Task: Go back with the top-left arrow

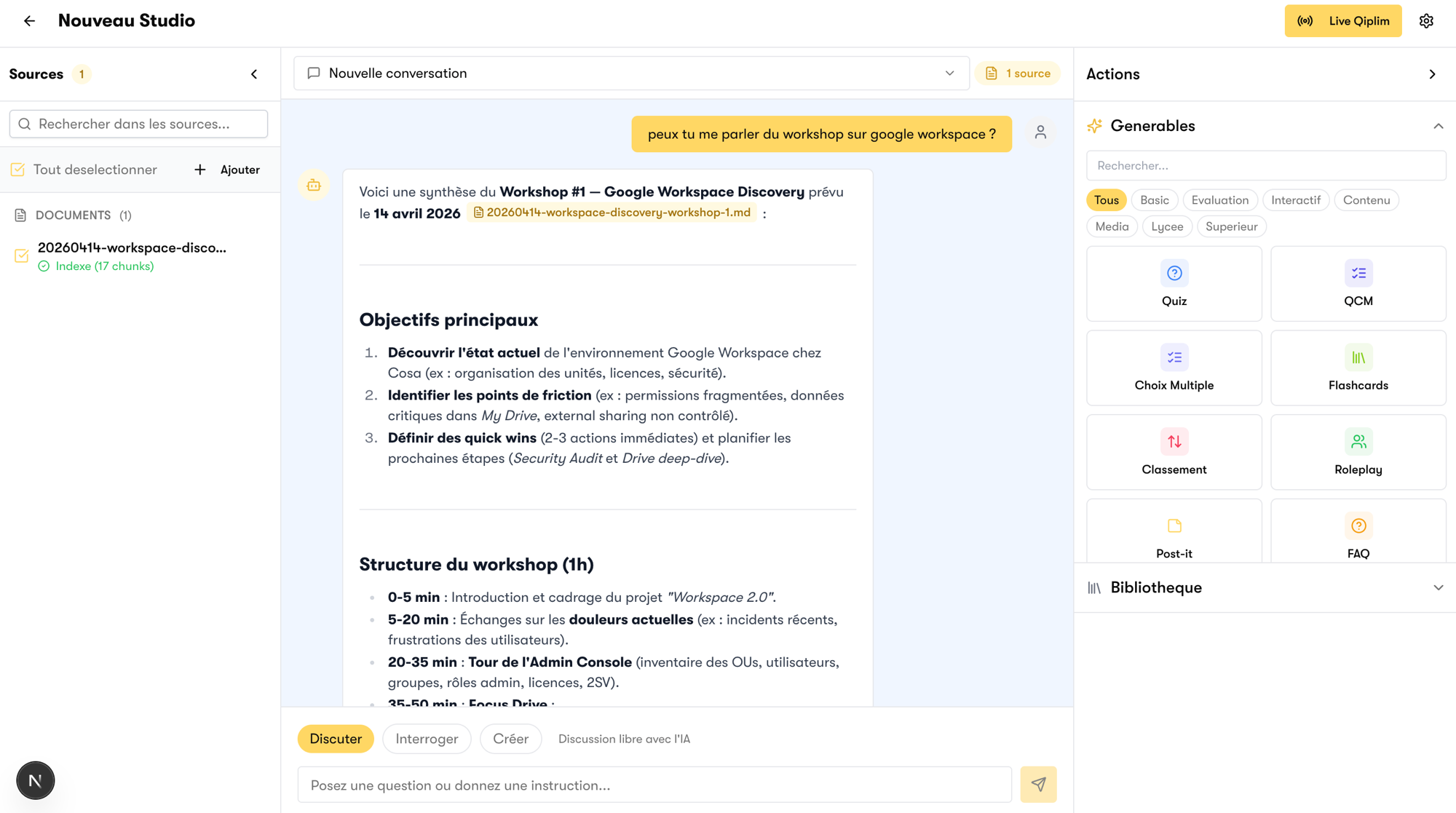Action: coord(29,21)
